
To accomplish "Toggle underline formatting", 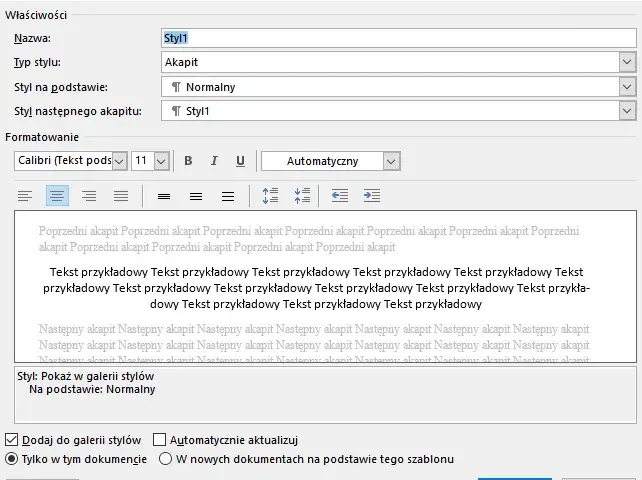I will click(x=240, y=161).
